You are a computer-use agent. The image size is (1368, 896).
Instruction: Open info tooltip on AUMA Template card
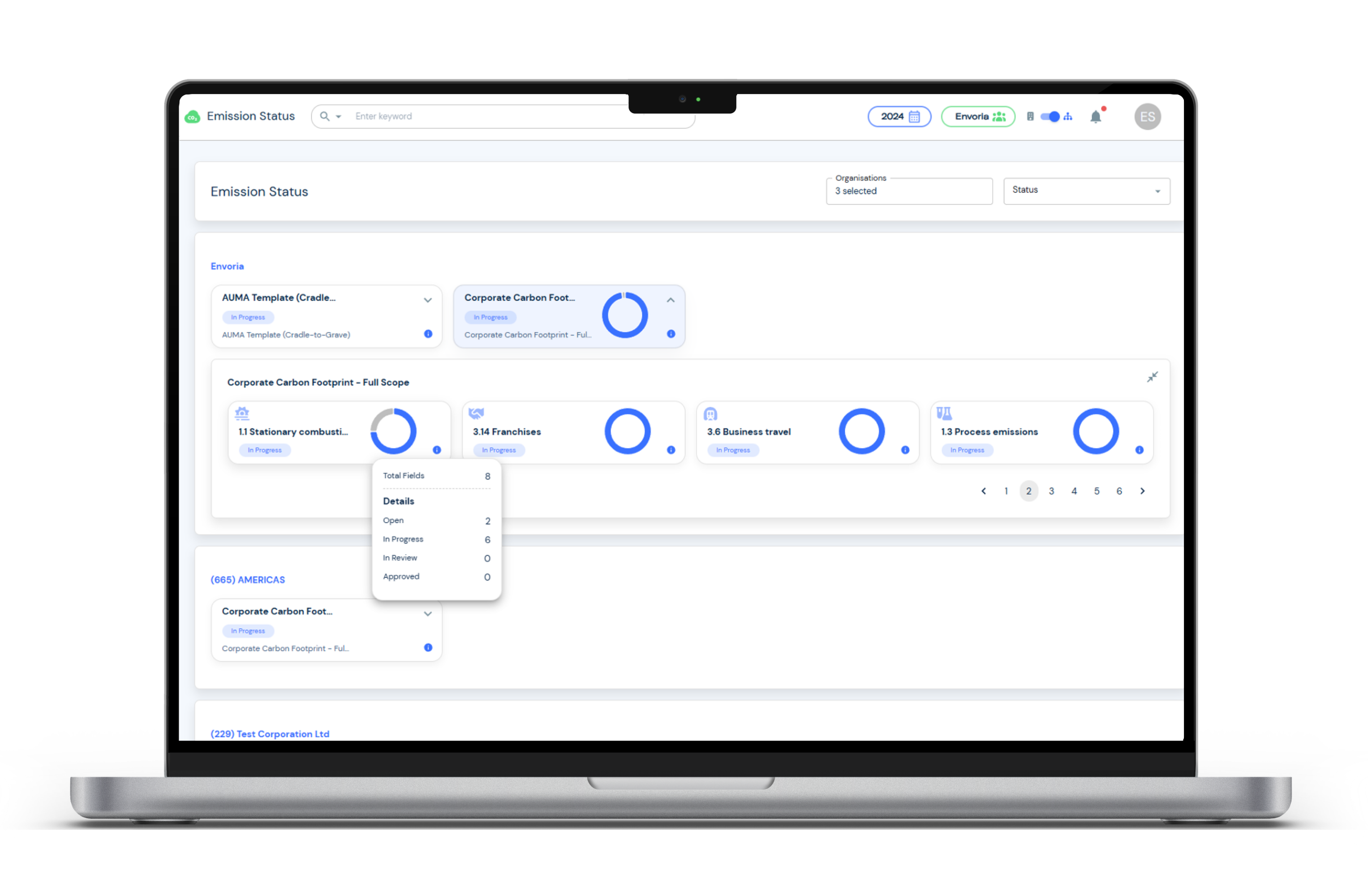pos(428,334)
